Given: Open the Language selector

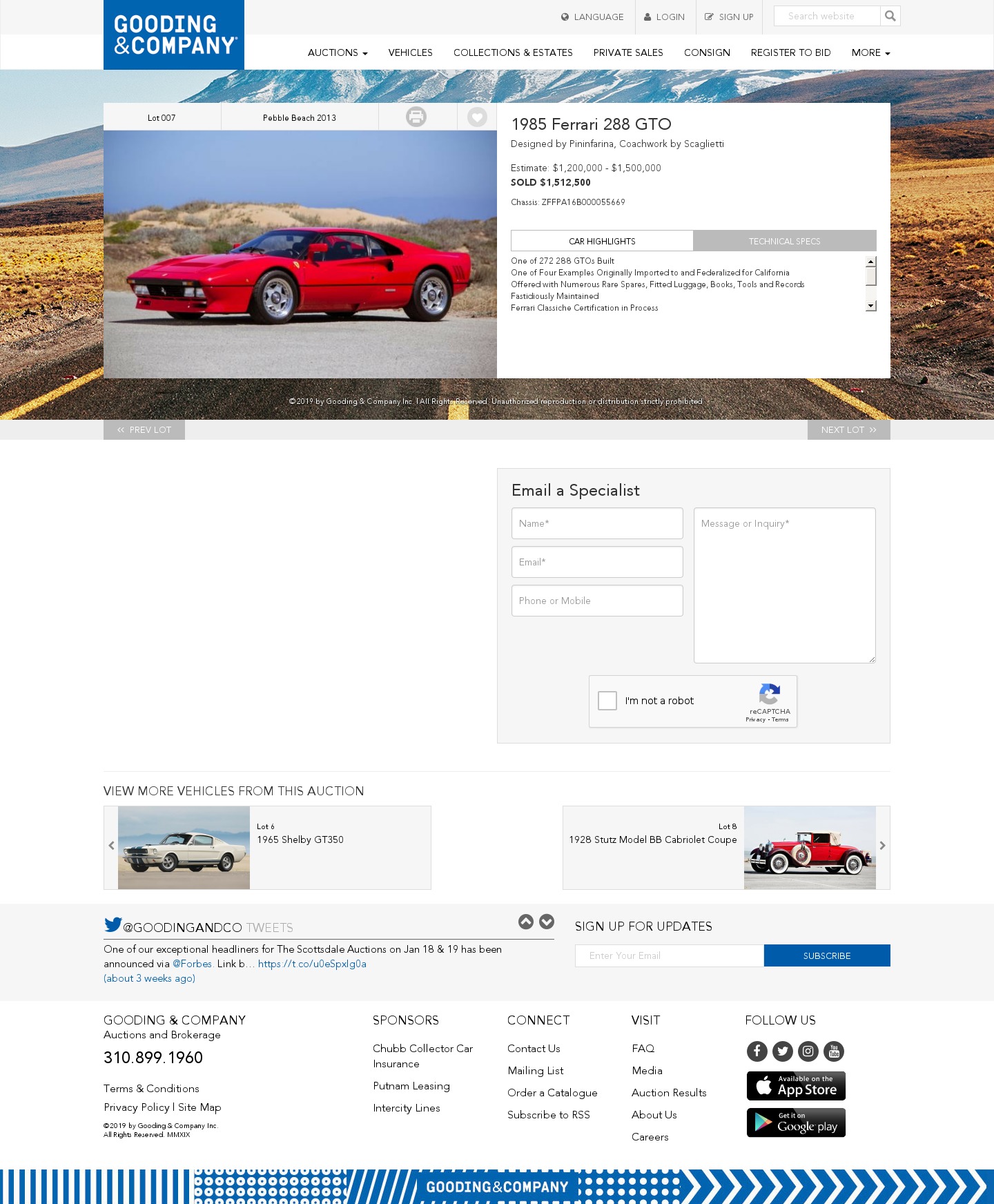Looking at the screenshot, I should coord(592,17).
